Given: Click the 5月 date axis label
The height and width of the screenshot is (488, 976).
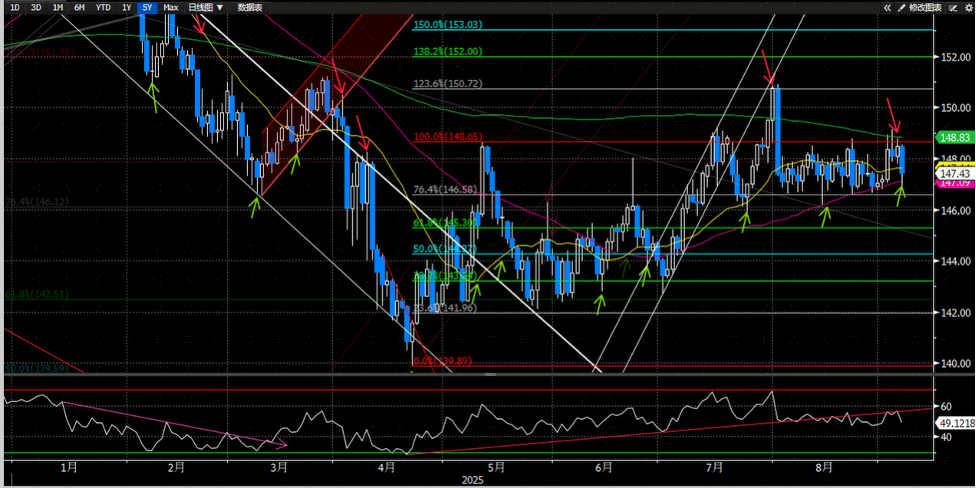Looking at the screenshot, I should [495, 467].
